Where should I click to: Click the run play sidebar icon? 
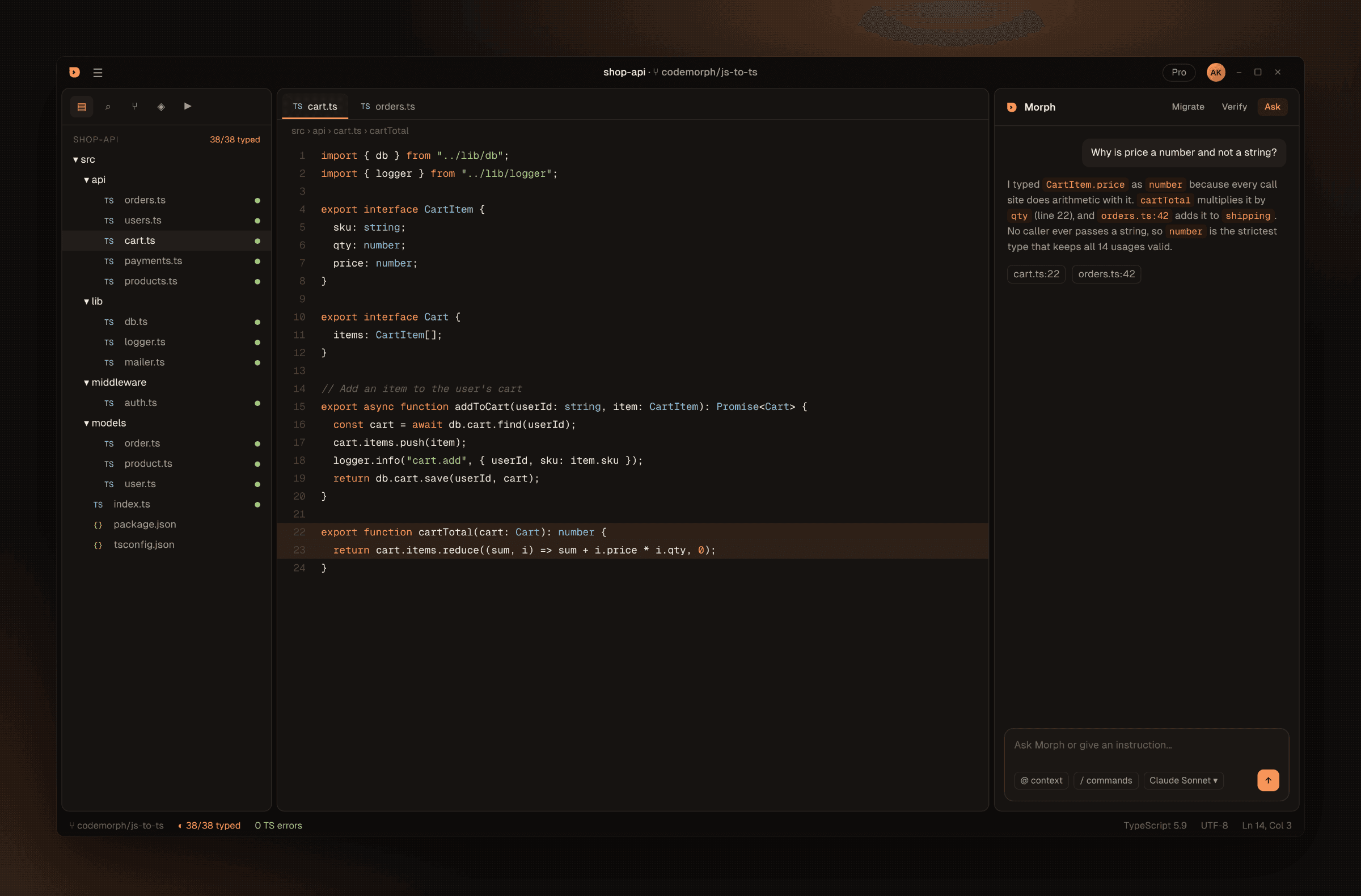coord(188,107)
